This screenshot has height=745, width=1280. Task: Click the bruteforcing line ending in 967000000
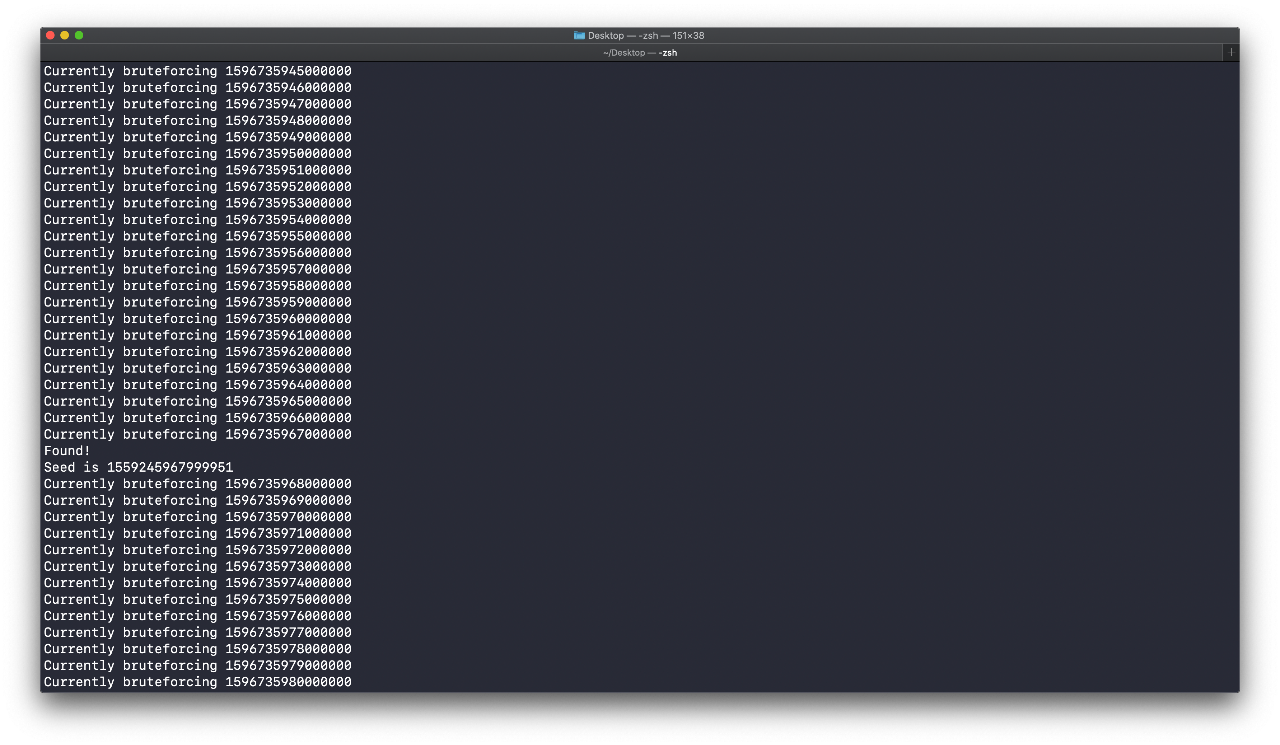(x=197, y=434)
